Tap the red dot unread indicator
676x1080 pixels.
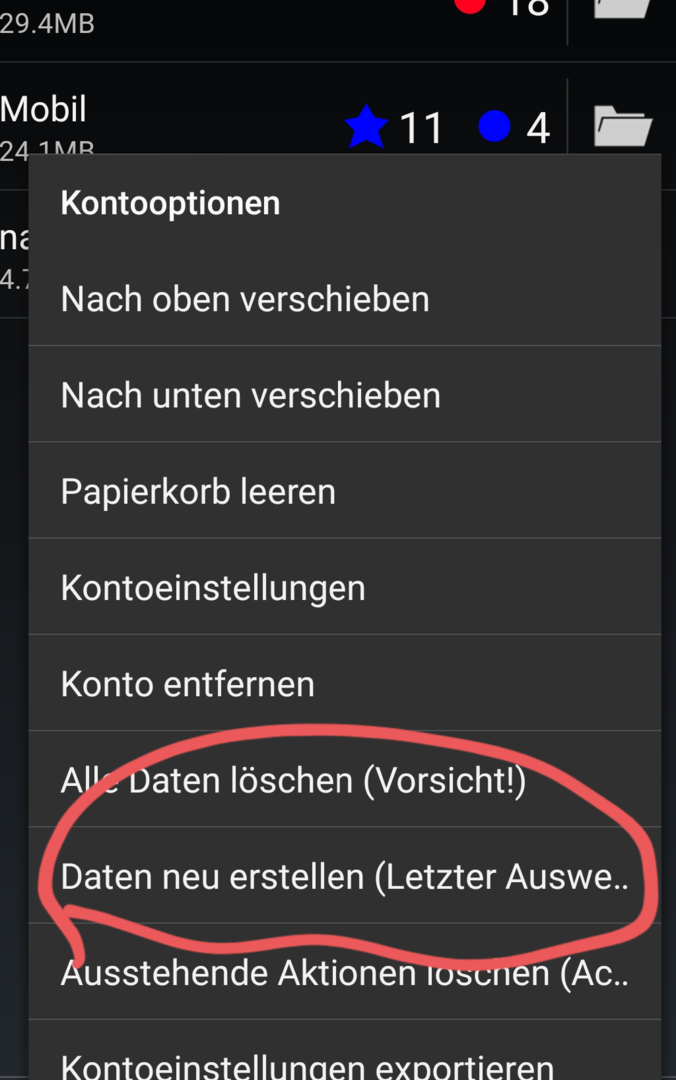click(x=470, y=6)
